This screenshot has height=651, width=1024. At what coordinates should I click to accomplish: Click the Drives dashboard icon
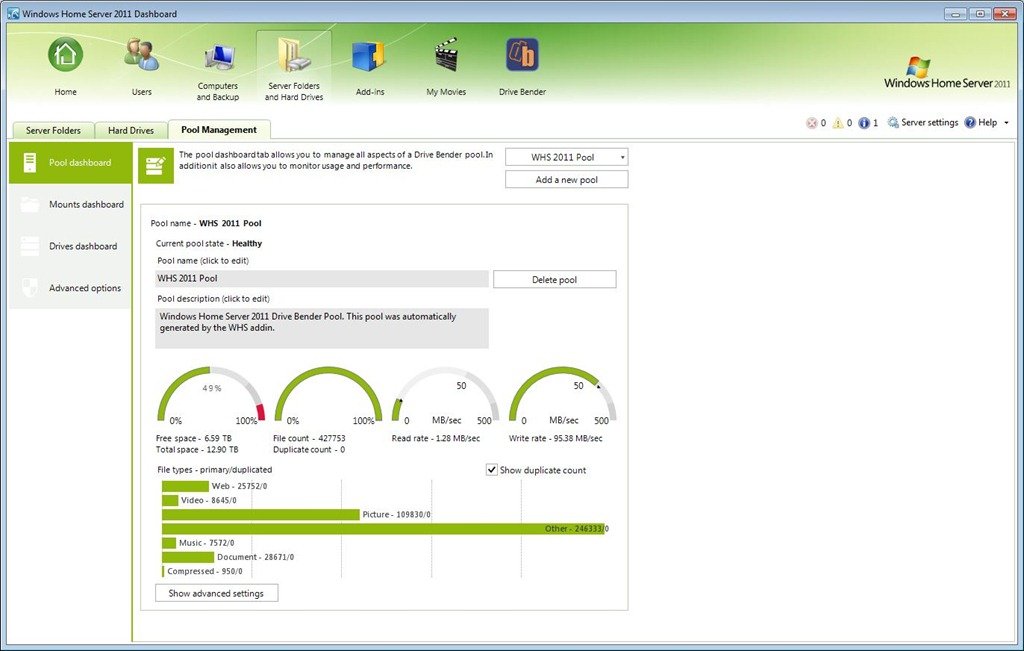click(29, 246)
